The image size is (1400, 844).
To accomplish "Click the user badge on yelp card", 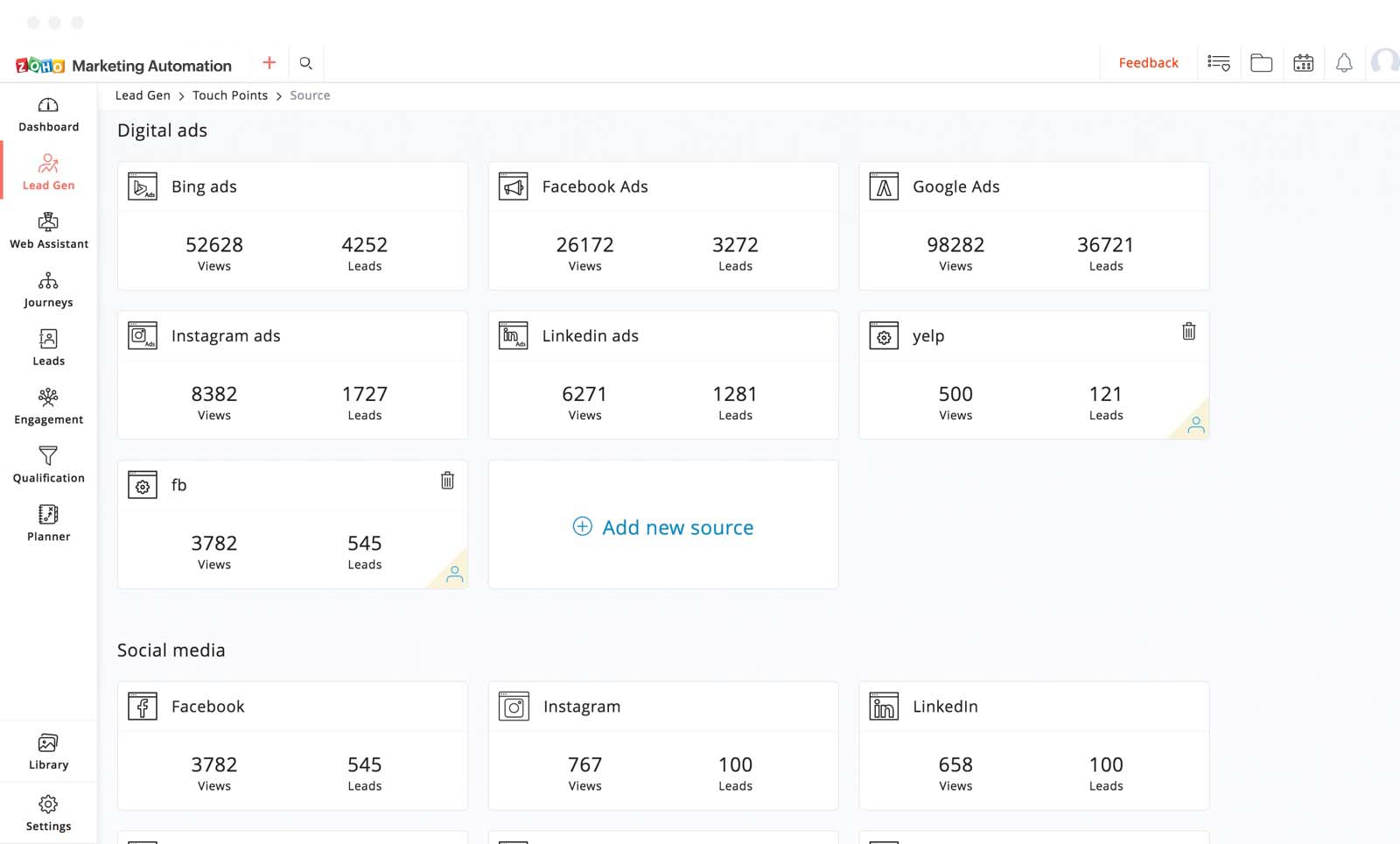I will (x=1195, y=425).
